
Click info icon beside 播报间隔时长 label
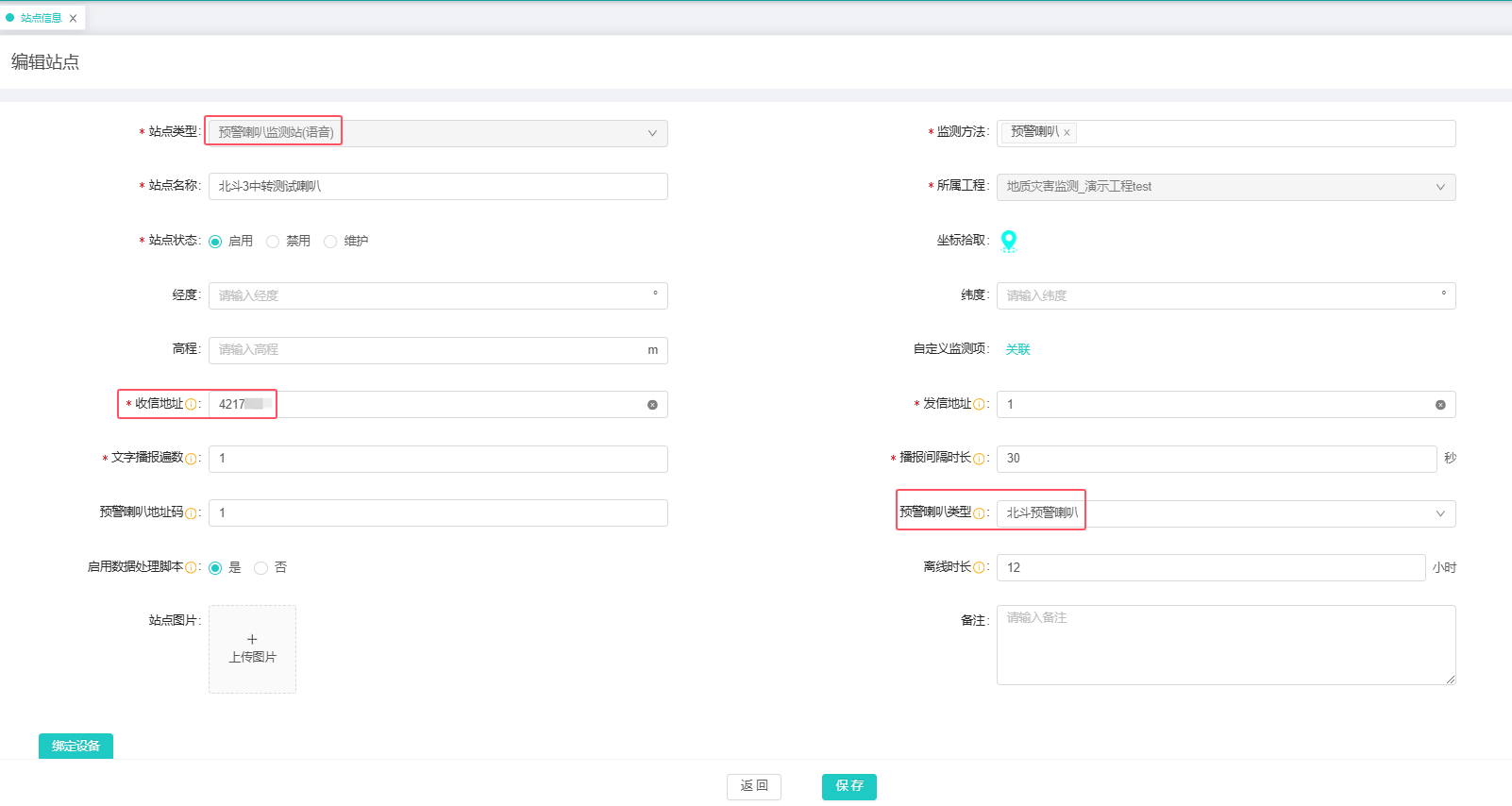click(x=979, y=459)
